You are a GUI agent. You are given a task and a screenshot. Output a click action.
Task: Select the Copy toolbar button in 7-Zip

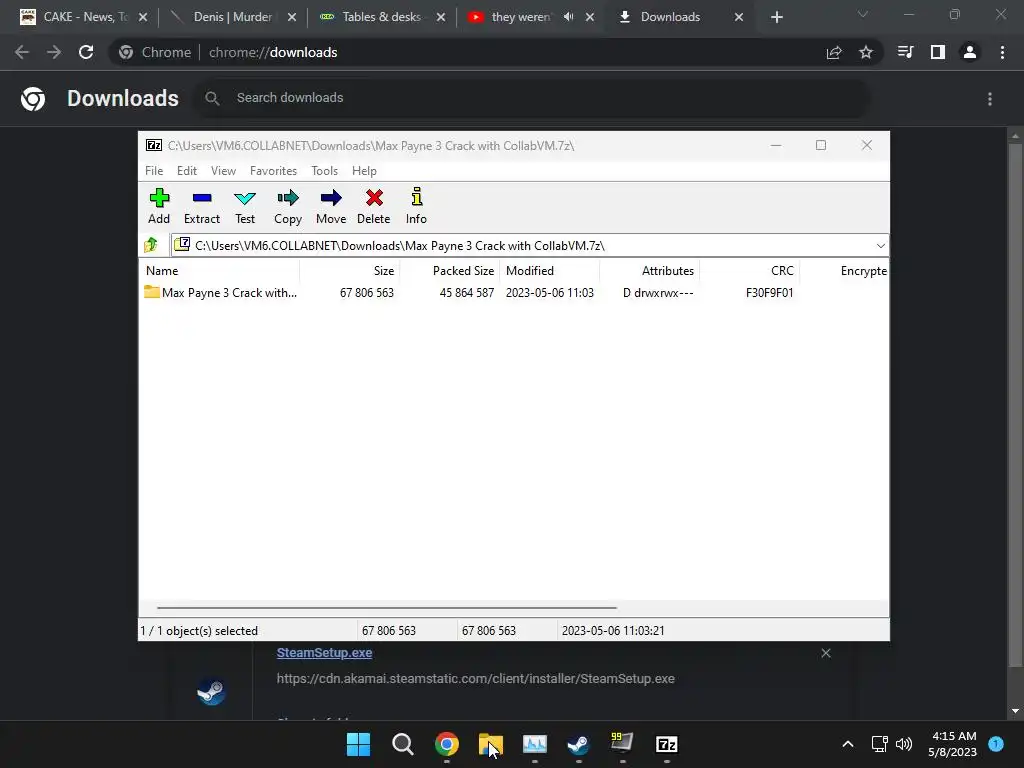coord(287,206)
